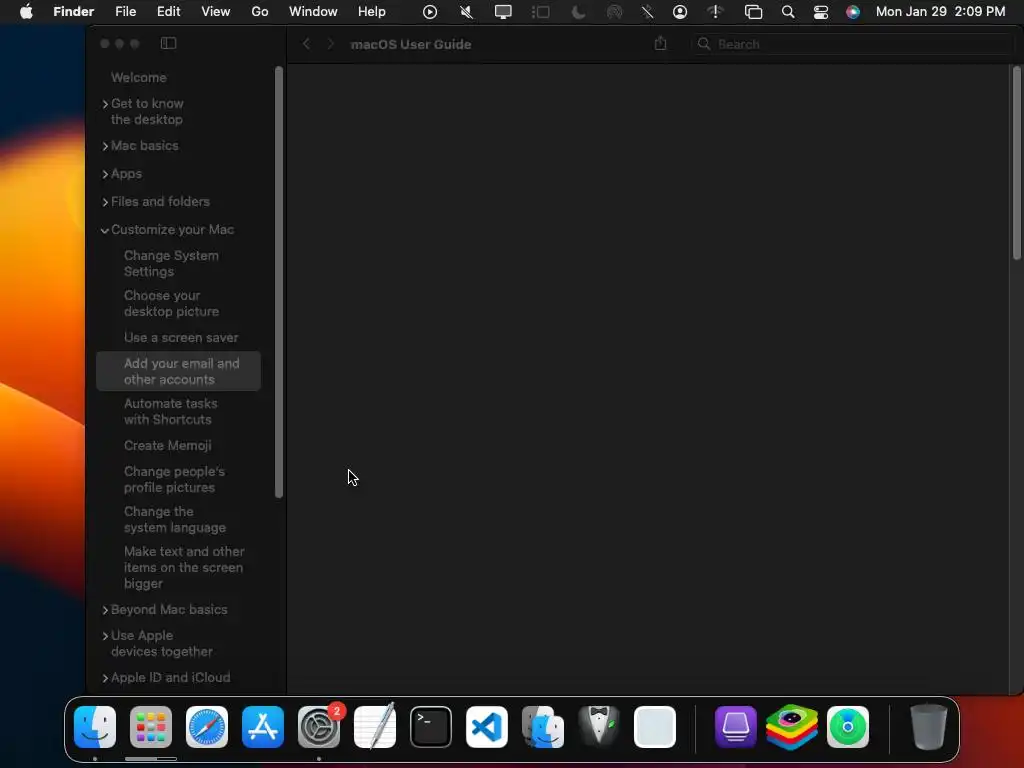Screen dimensions: 1024x768
Task: Open the Create Memoji topic
Action: pos(168,445)
